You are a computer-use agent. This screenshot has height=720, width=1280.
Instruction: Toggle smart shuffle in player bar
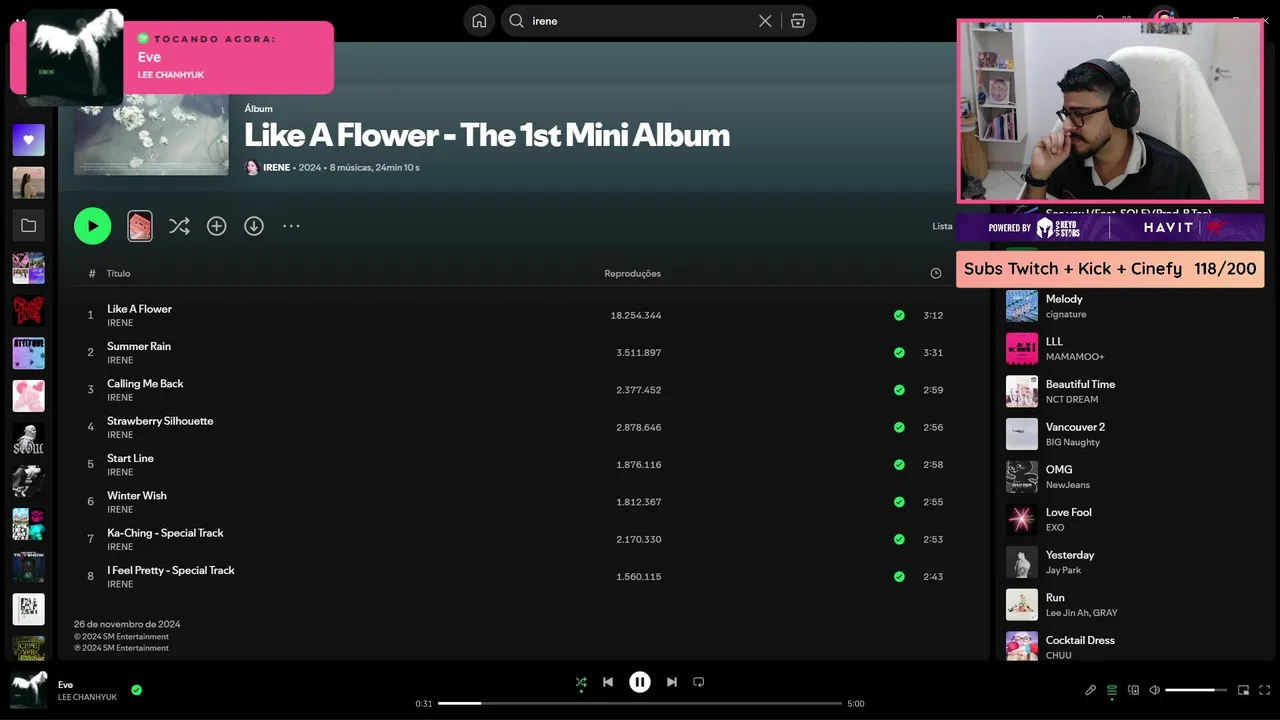coord(581,682)
